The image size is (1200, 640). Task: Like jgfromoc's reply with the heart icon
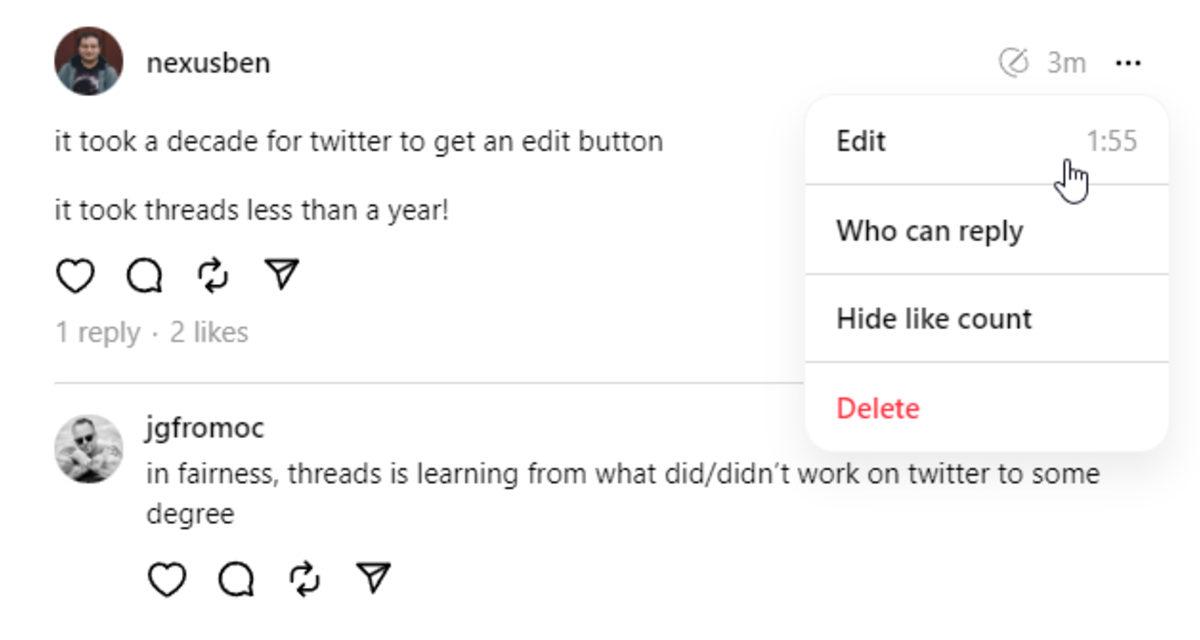[167, 579]
